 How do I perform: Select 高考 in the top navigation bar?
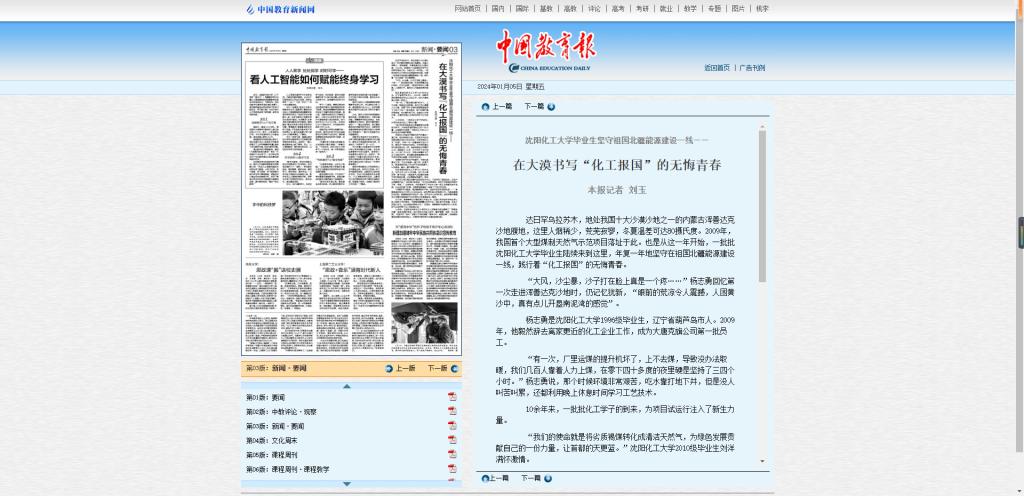618,8
